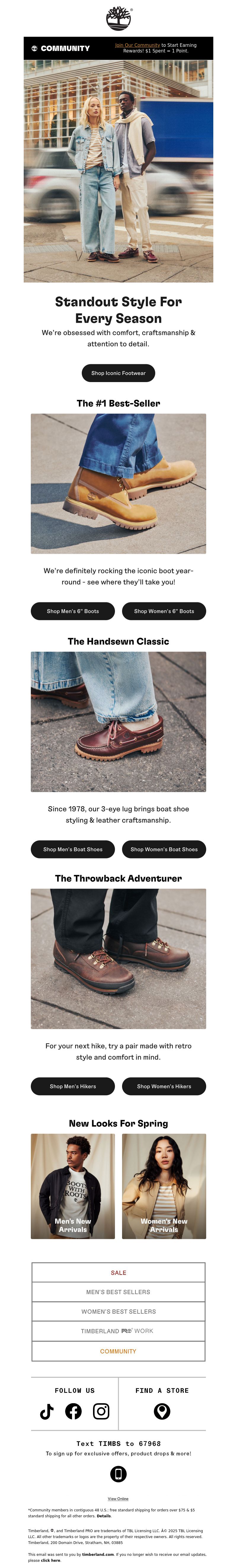Click Shop Men's 6" Boots button
237x1568 pixels.
point(73,611)
